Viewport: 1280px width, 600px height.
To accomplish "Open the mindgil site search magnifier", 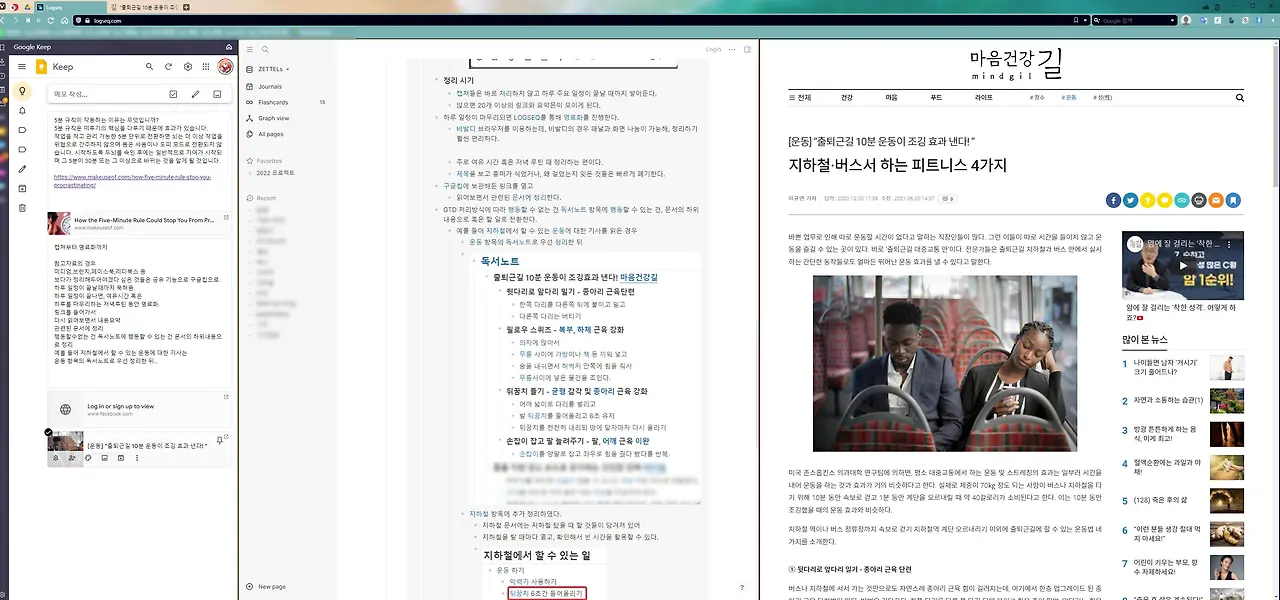I will (x=1240, y=98).
